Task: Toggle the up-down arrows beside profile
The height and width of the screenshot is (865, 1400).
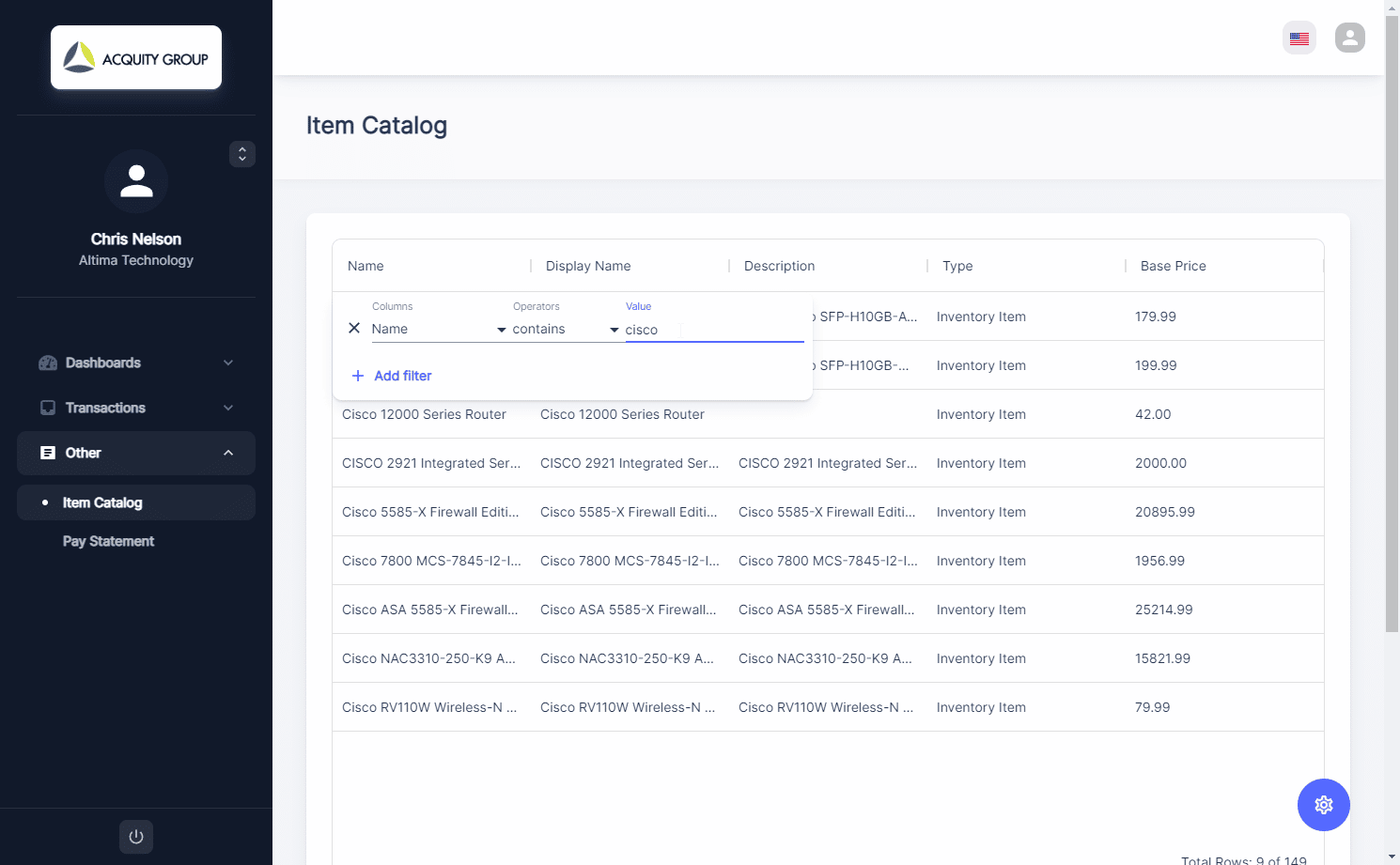Action: coord(242,154)
